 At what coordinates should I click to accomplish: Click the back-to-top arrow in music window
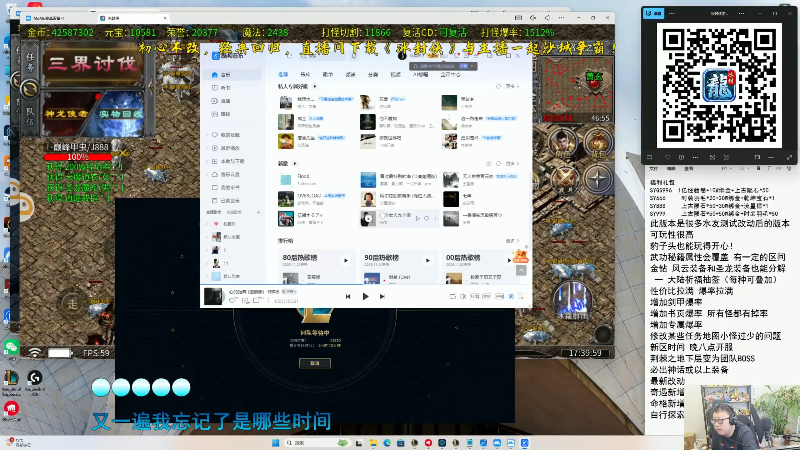(521, 271)
